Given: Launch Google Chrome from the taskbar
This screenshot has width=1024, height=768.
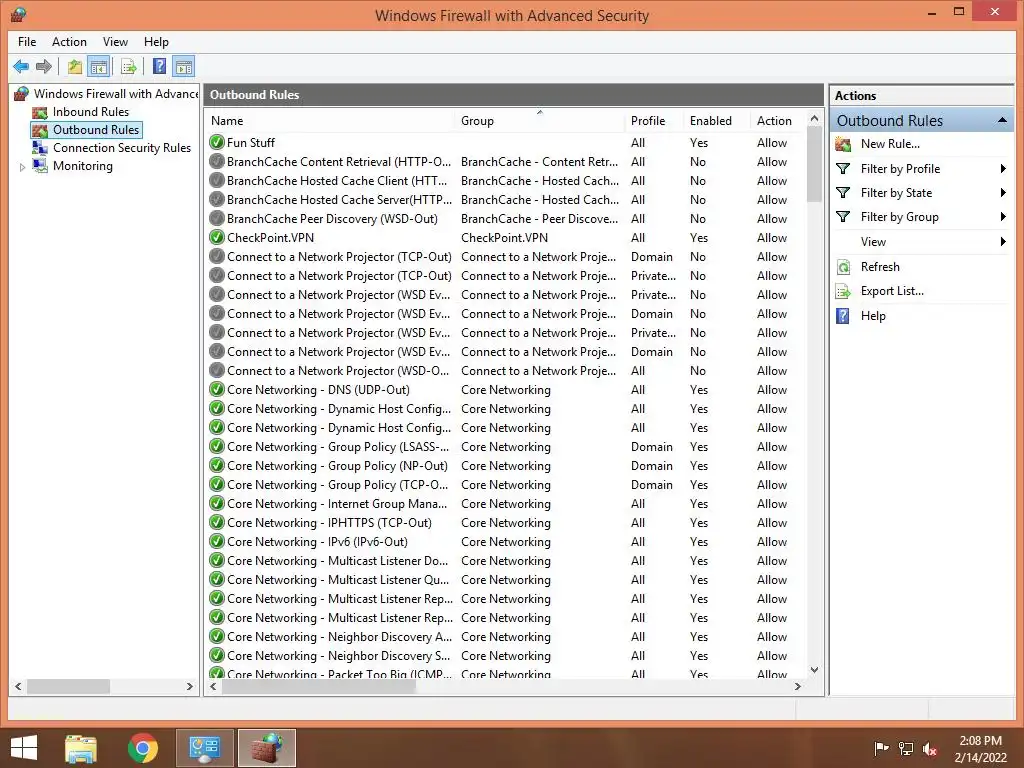Looking at the screenshot, I should (143, 748).
